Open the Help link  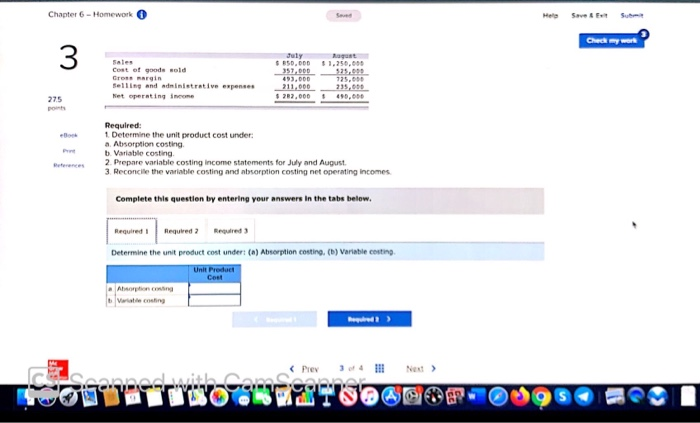tap(550, 16)
